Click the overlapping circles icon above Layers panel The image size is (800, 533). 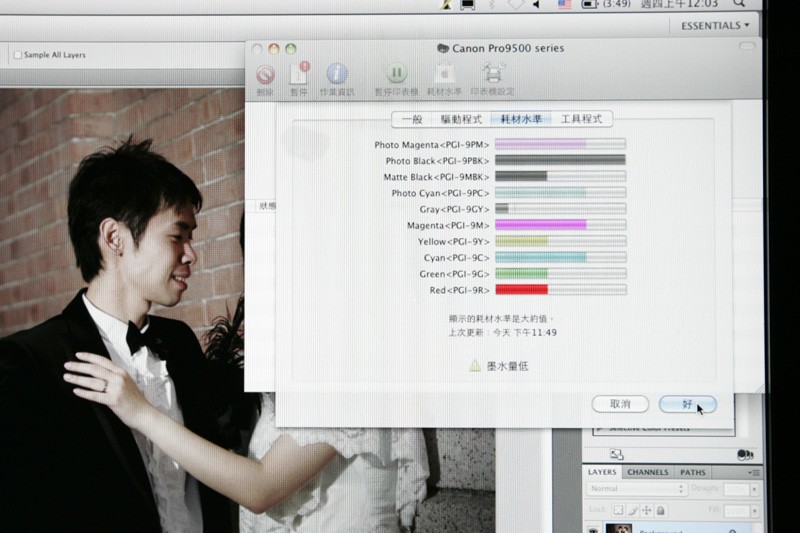tap(745, 454)
